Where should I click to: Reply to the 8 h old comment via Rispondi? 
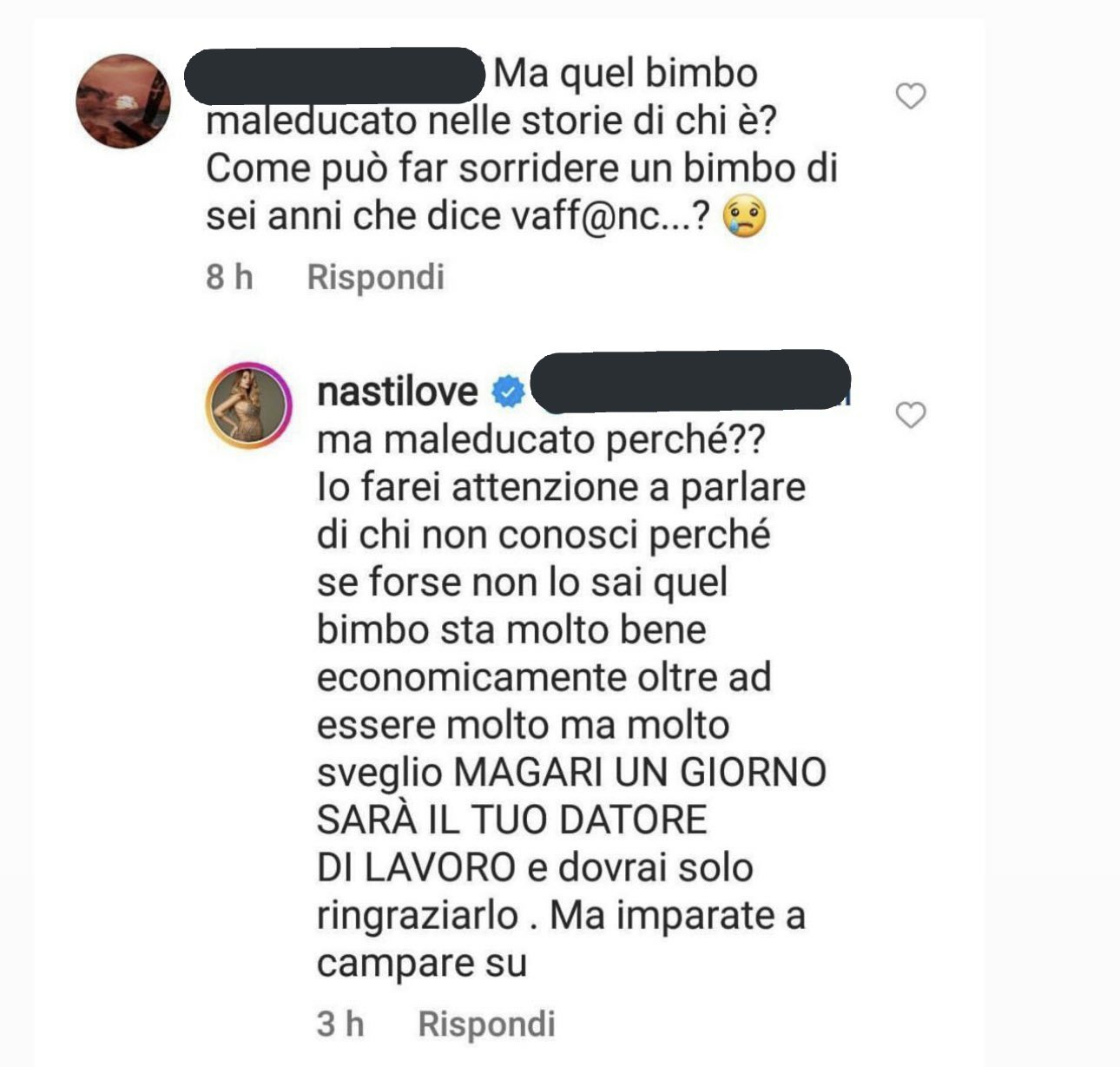(x=376, y=277)
